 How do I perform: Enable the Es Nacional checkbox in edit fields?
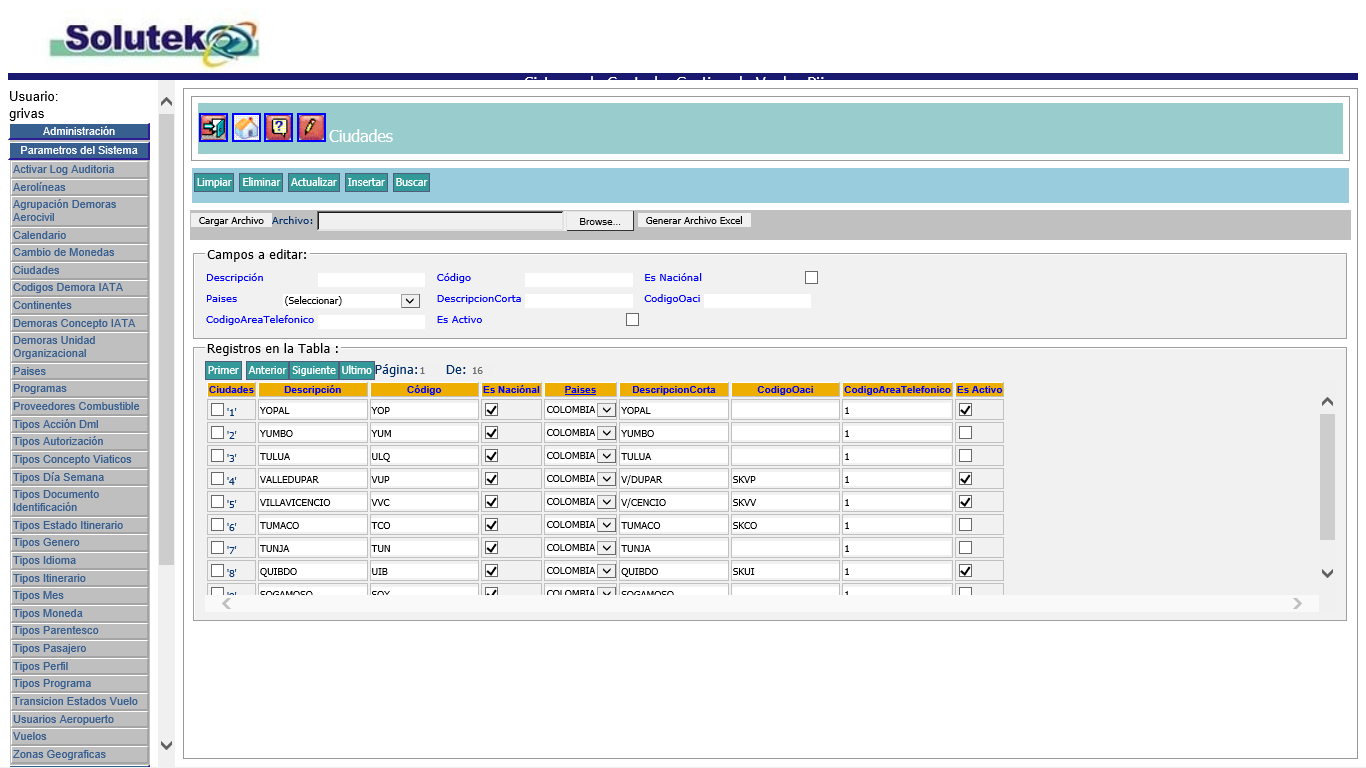(811, 278)
